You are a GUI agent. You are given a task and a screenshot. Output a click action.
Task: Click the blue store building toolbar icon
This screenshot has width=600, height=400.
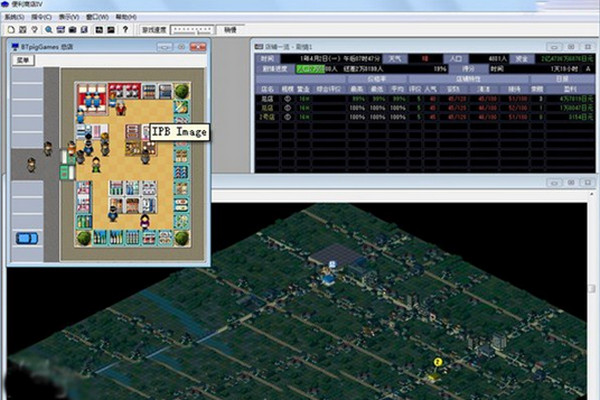tap(60, 29)
